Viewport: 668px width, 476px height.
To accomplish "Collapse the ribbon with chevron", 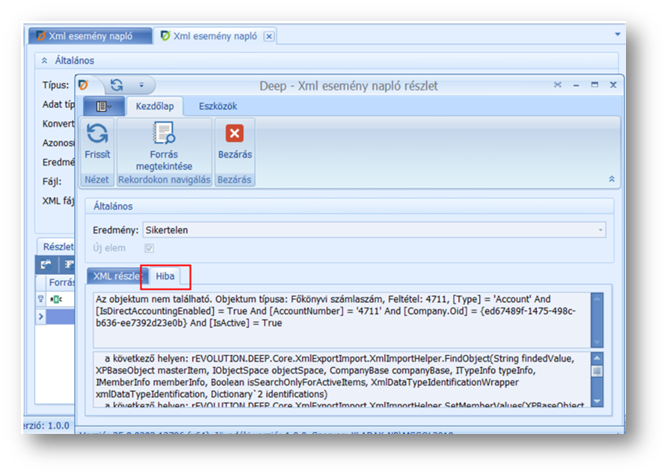I will point(610,178).
